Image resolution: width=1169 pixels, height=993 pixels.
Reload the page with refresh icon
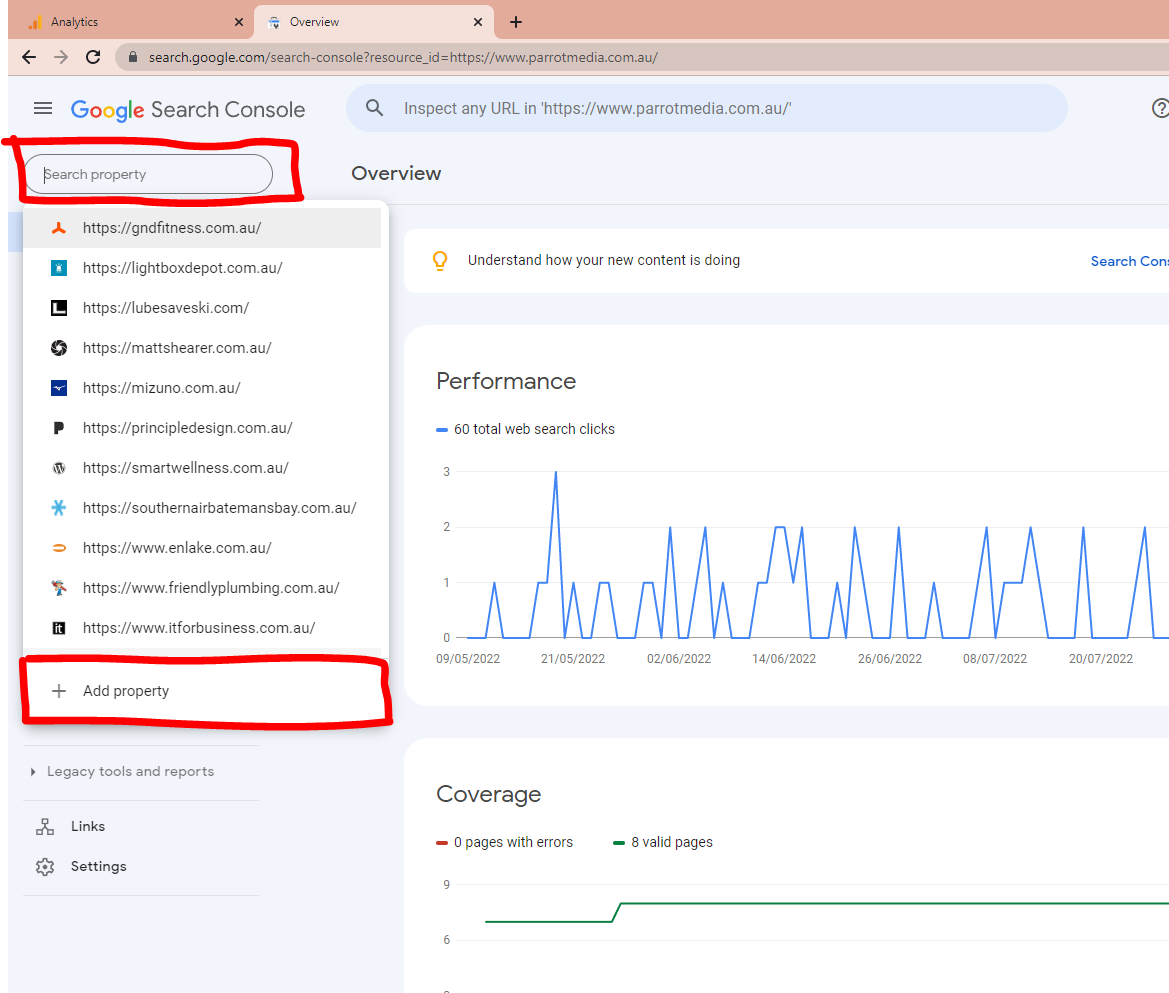click(x=93, y=57)
